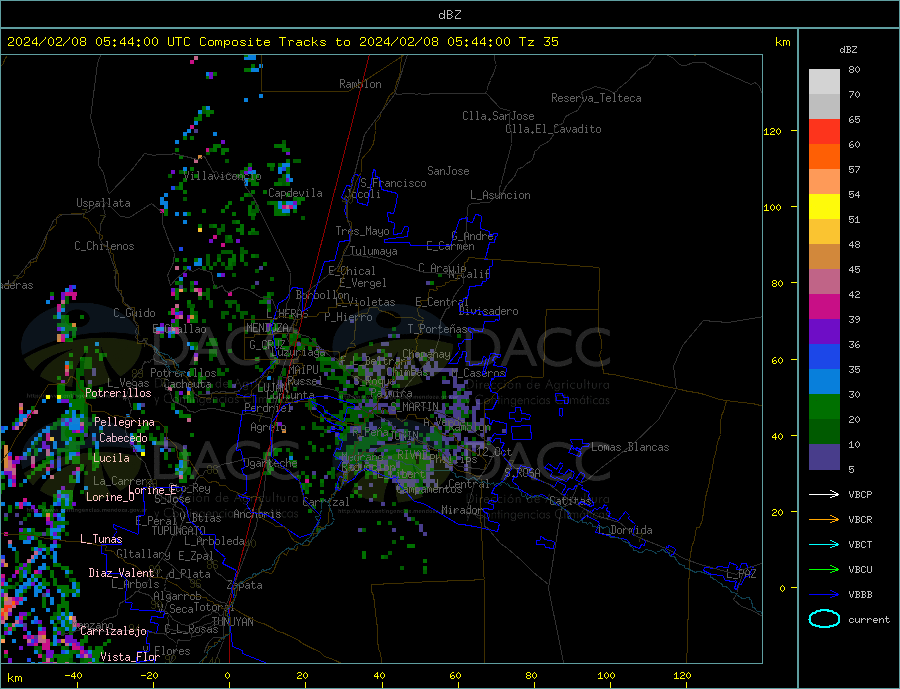This screenshot has width=900, height=689.
Task: Click the S_MARTIN map label
Action: [x=414, y=407]
